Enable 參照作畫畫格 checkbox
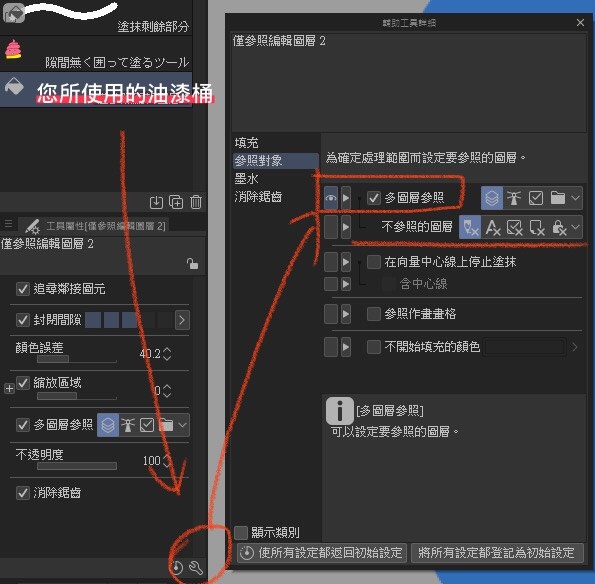The image size is (595, 584). pos(374,314)
